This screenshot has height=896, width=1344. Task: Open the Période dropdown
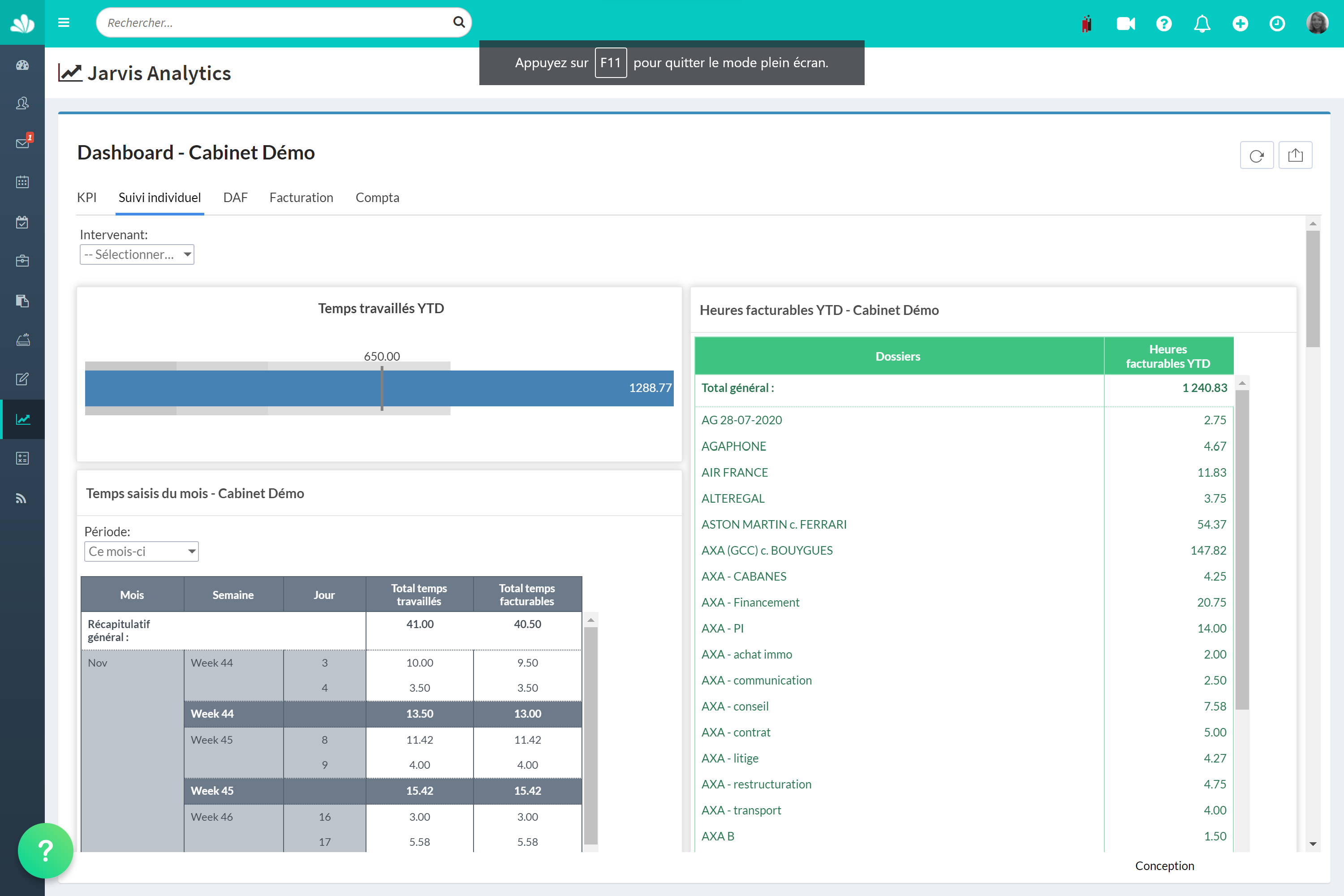[141, 551]
